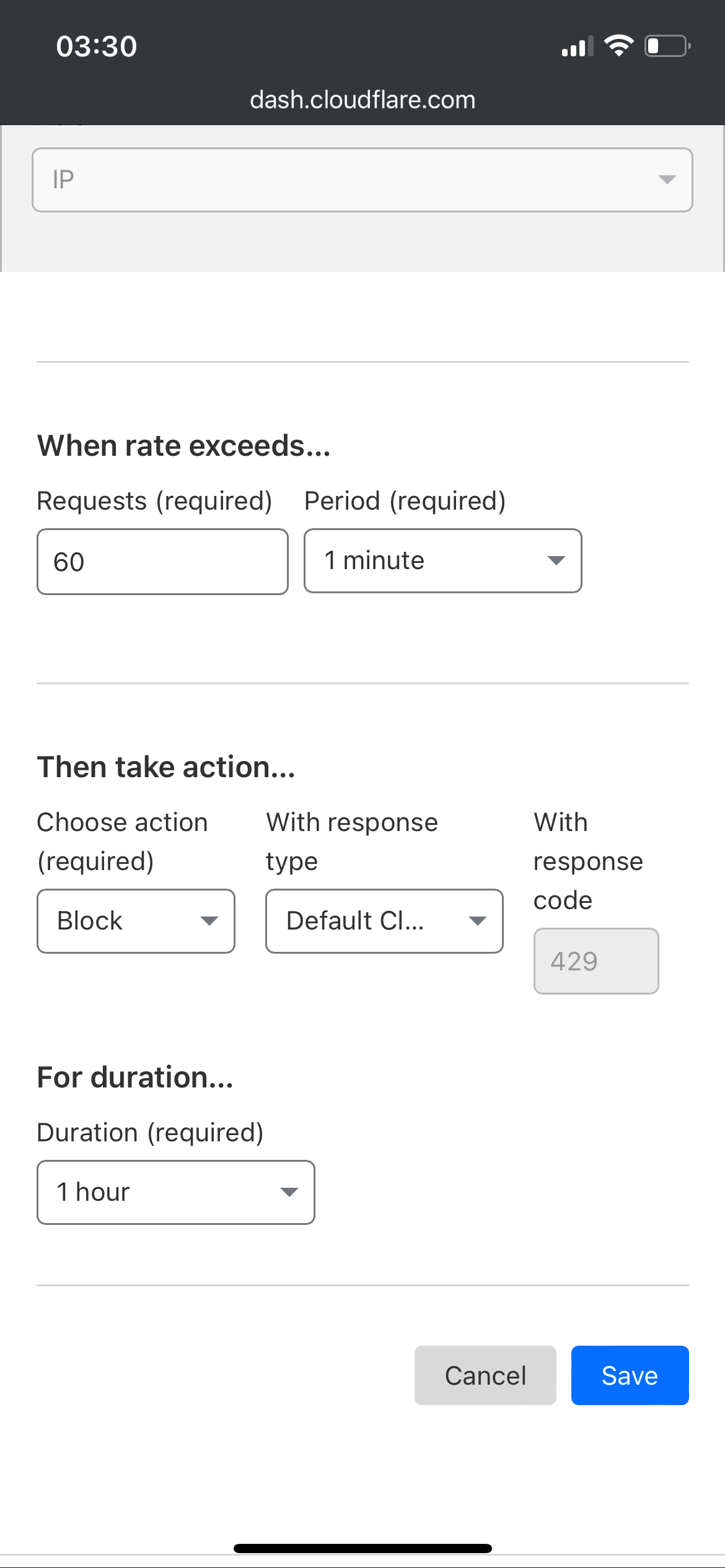Click the Requests input field showing 60
Viewport: 725px width, 1568px height.
tap(162, 562)
